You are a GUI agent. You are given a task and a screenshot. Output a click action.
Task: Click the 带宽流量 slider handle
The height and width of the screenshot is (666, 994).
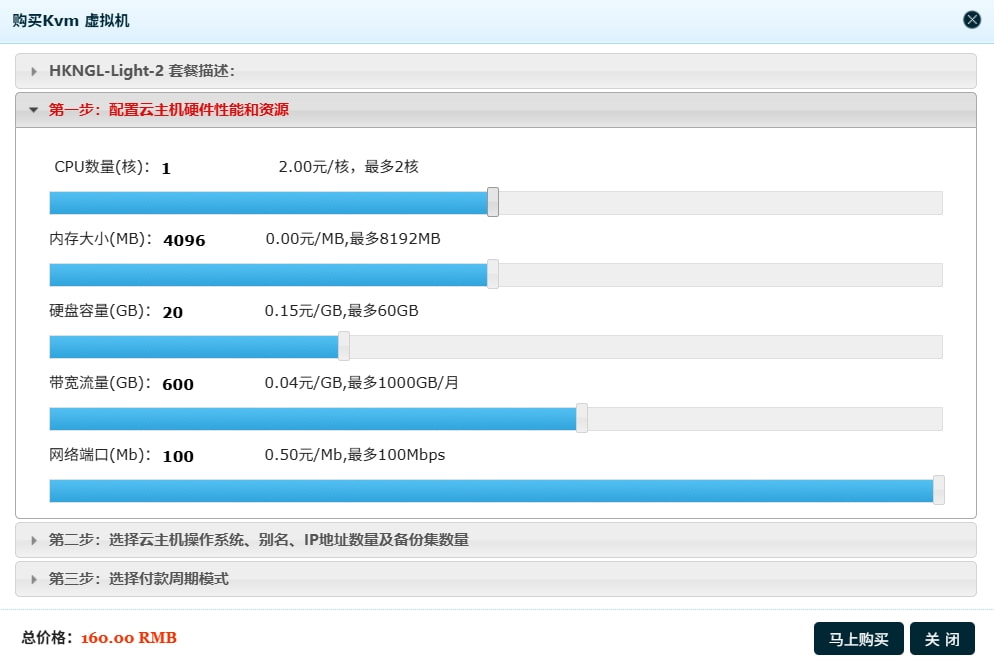[582, 418]
